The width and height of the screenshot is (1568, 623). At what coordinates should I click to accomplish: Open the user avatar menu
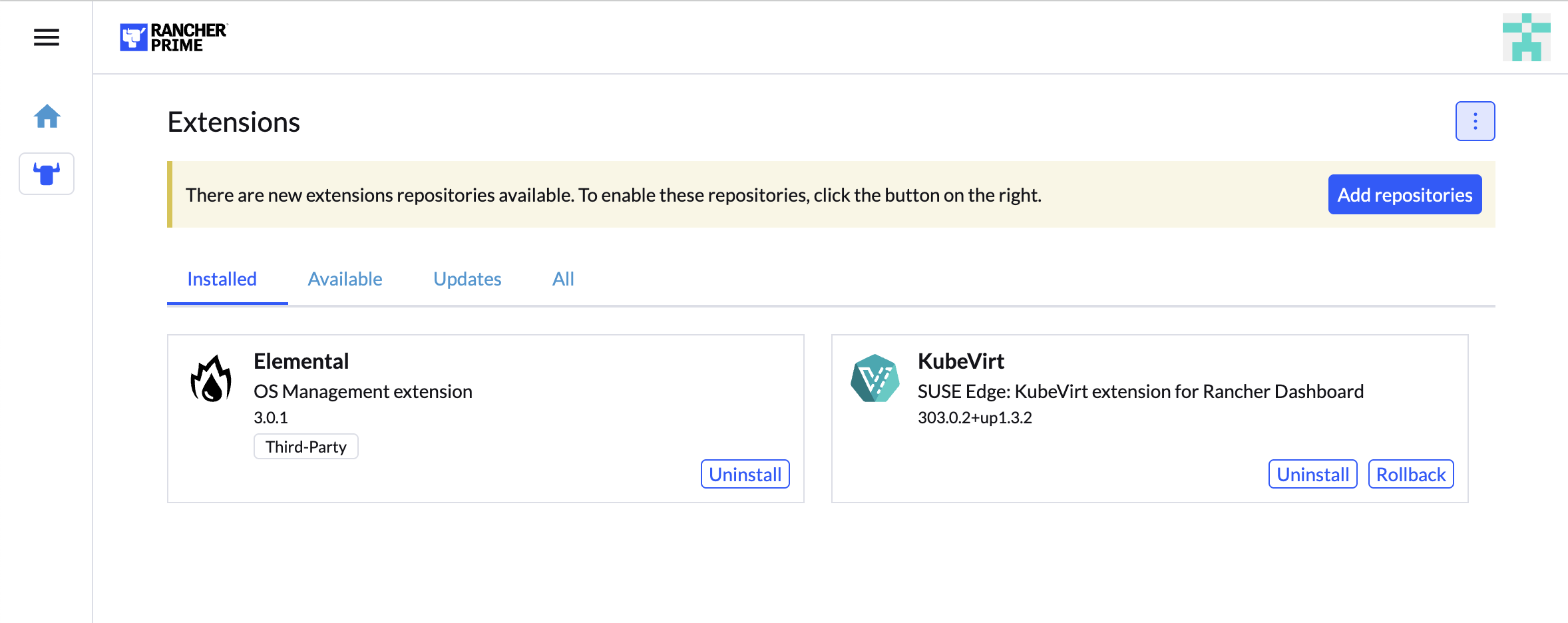(1526, 37)
